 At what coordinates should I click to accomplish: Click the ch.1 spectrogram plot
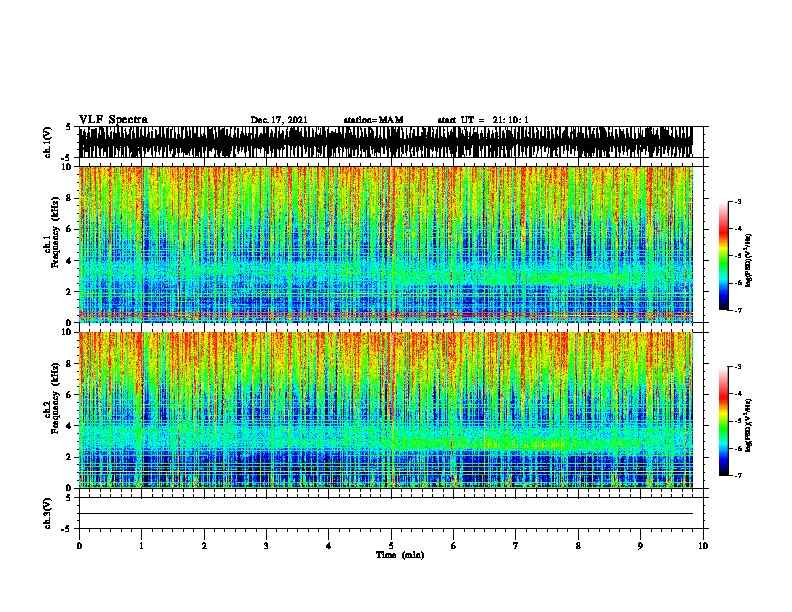(393, 244)
